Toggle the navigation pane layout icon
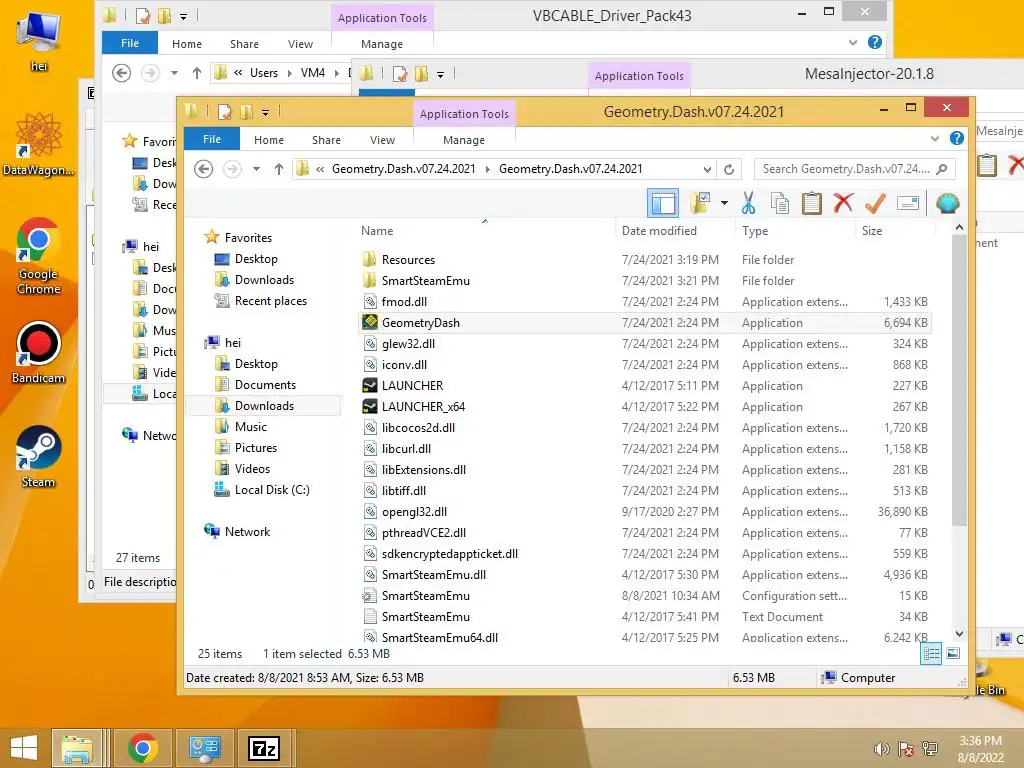Screen dimensions: 1024x768 663,203
